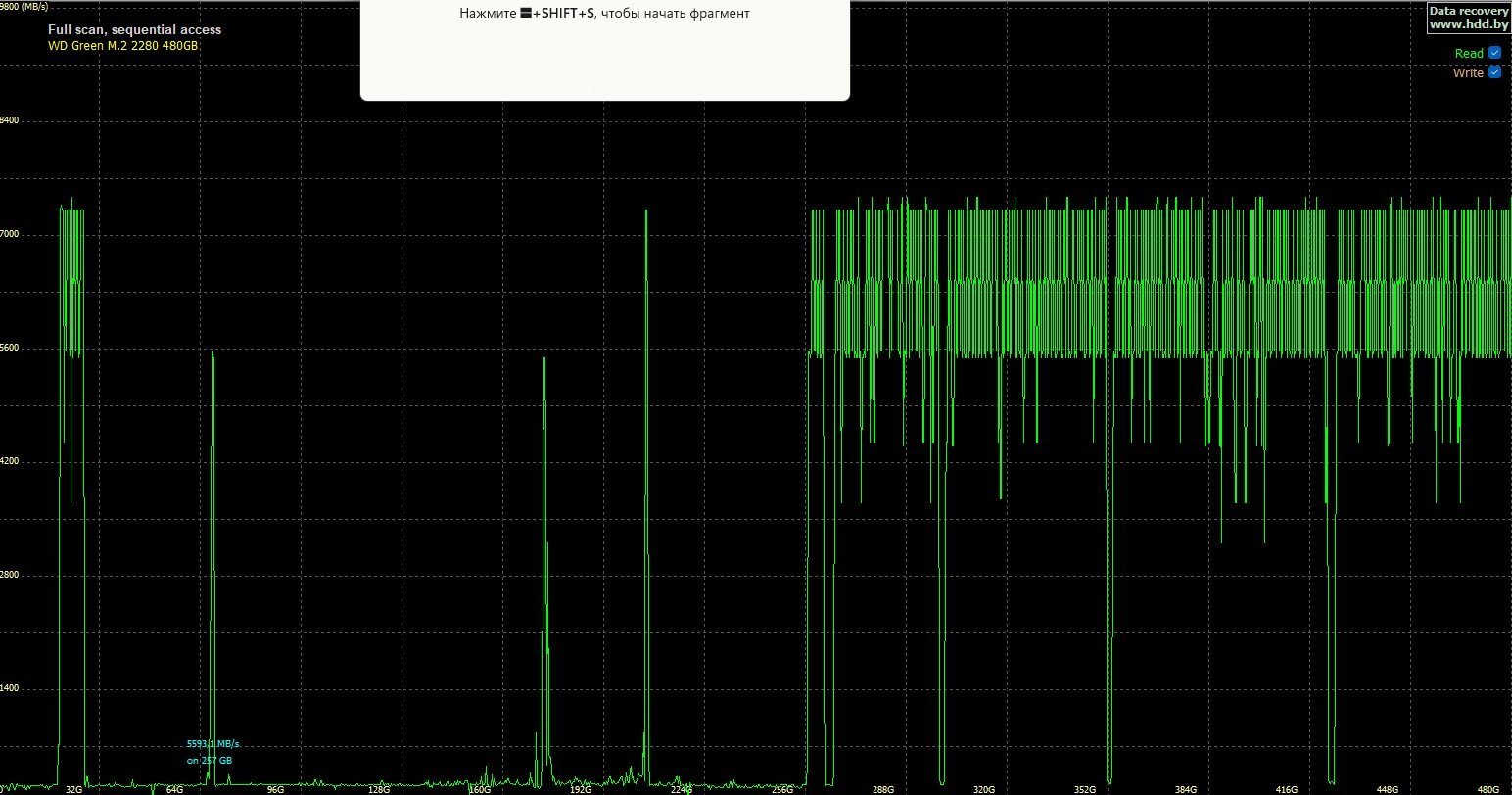Uncheck the Read graph checkbox
The image size is (1512, 795).
click(1494, 53)
